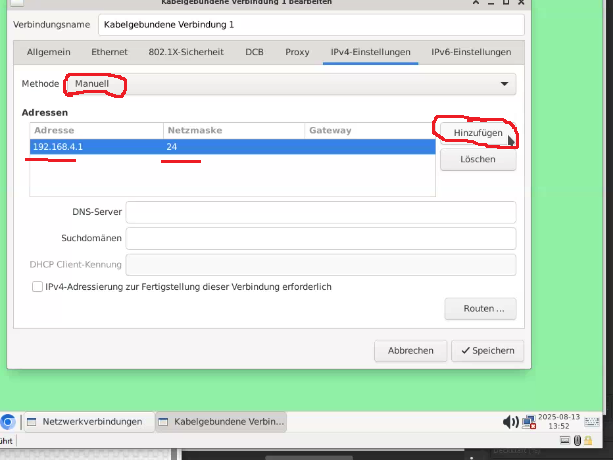Enable IPv4 addressing required checkbox
613x460 pixels.
pos(37,287)
